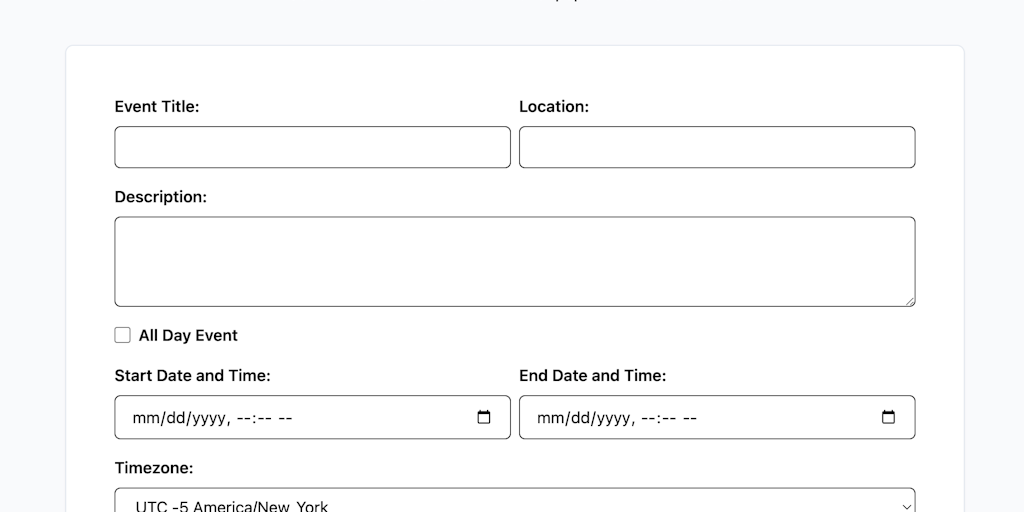Click inside the Description text area

514,261
